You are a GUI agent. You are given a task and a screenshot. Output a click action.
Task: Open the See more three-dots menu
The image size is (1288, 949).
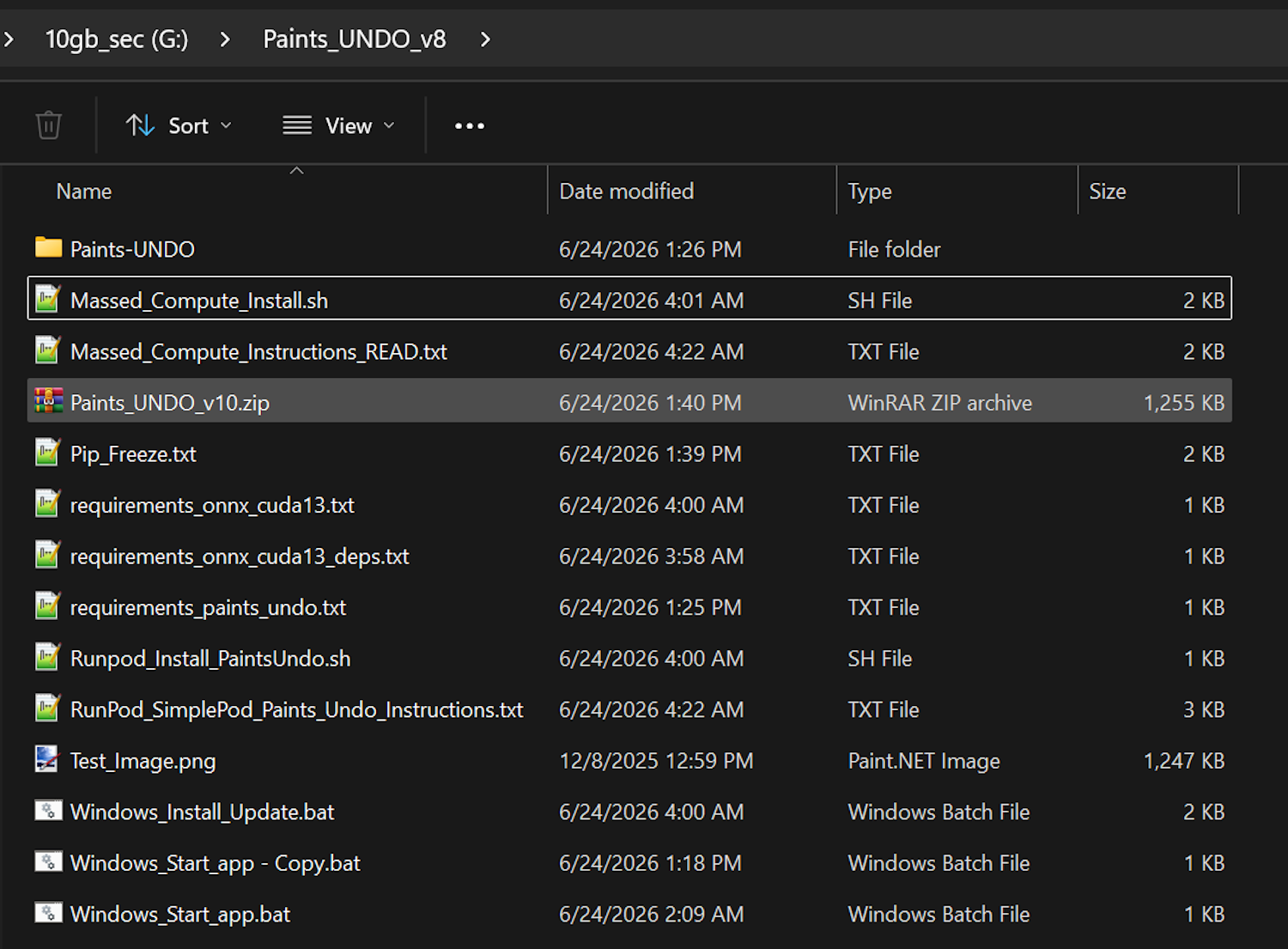tap(470, 125)
